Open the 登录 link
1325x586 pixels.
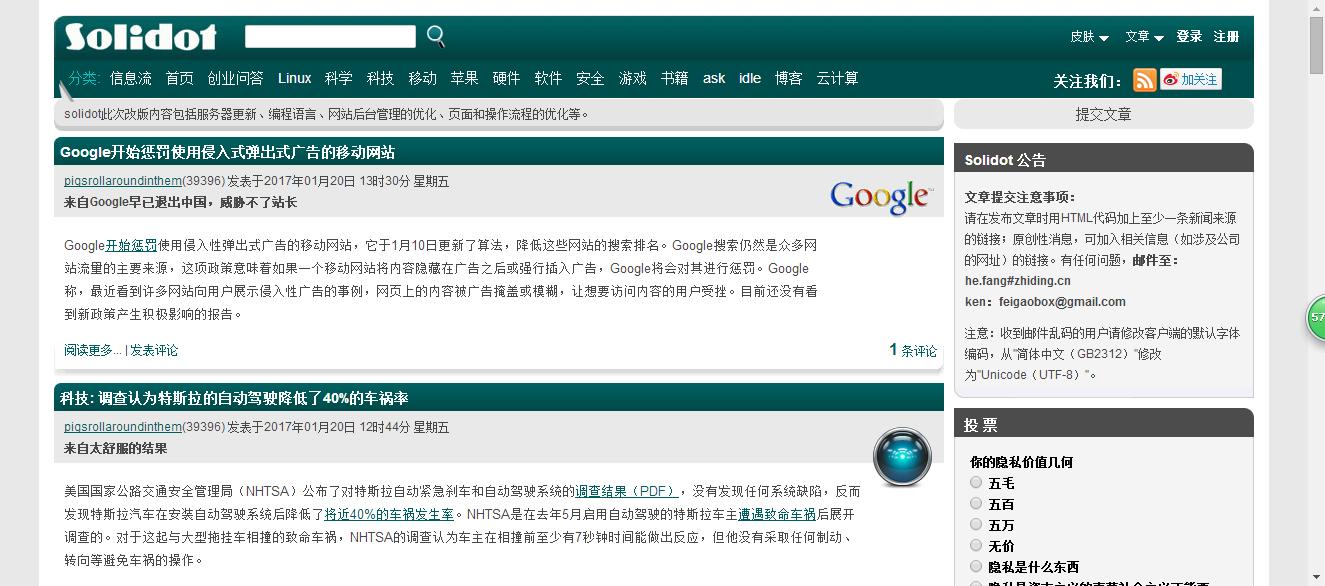[x=1189, y=35]
